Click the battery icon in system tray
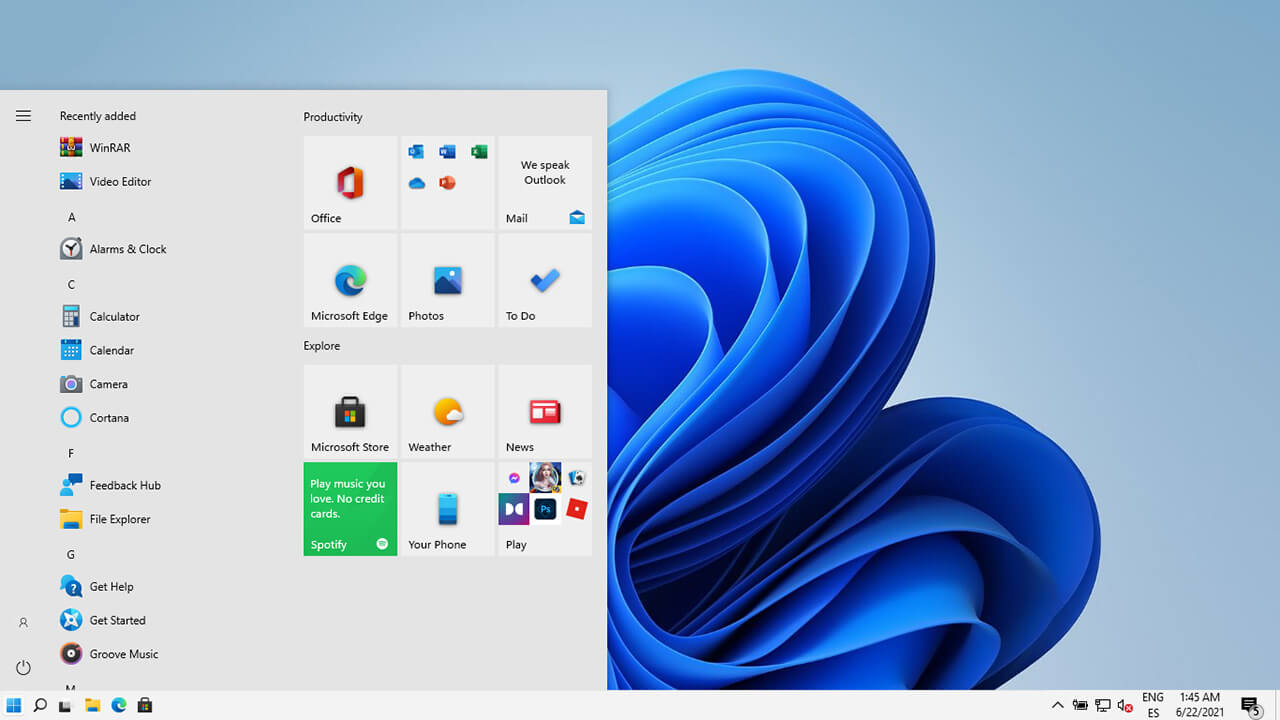The height and width of the screenshot is (720, 1280). click(1080, 705)
